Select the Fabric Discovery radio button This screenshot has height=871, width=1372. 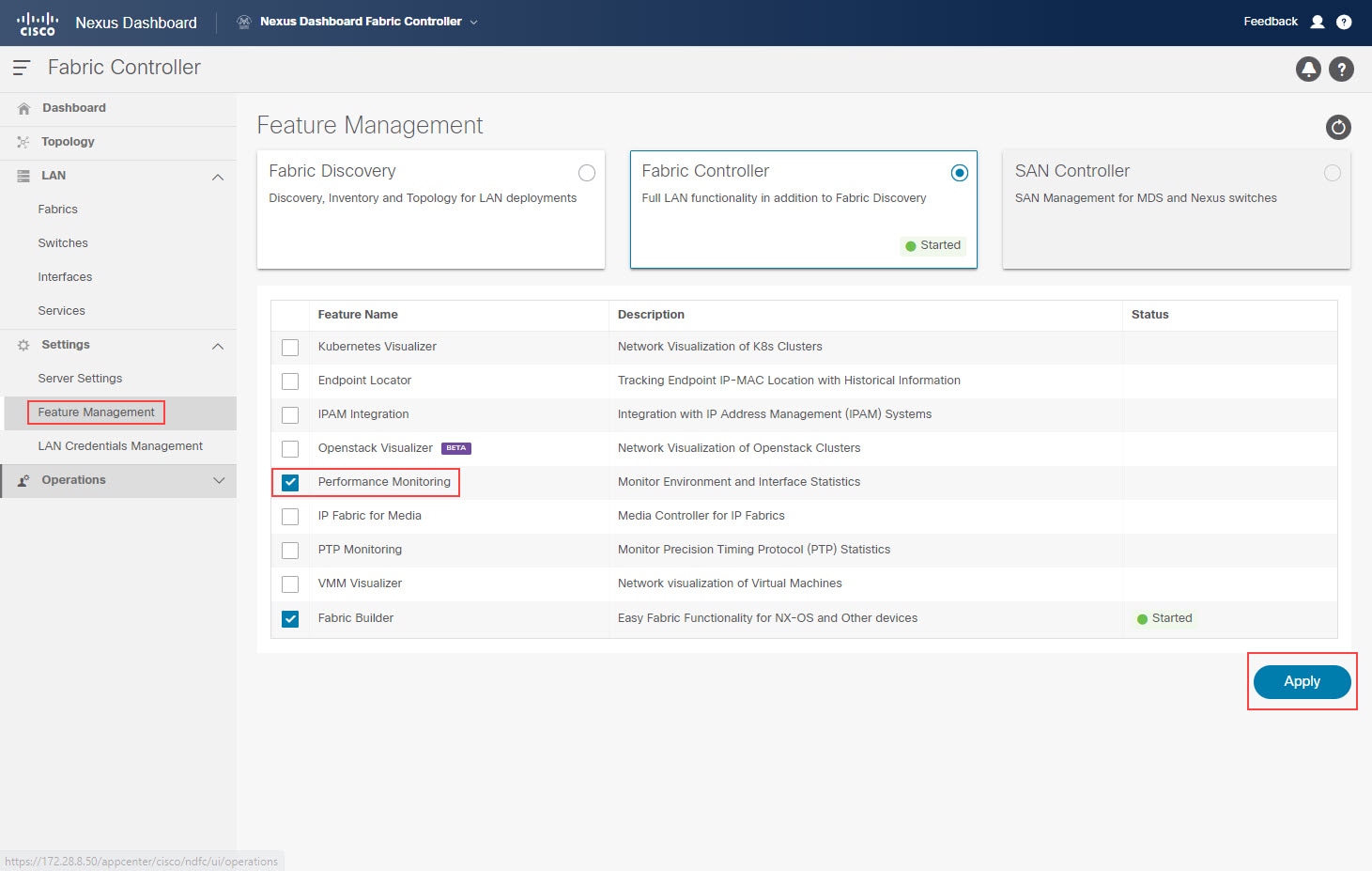587,173
